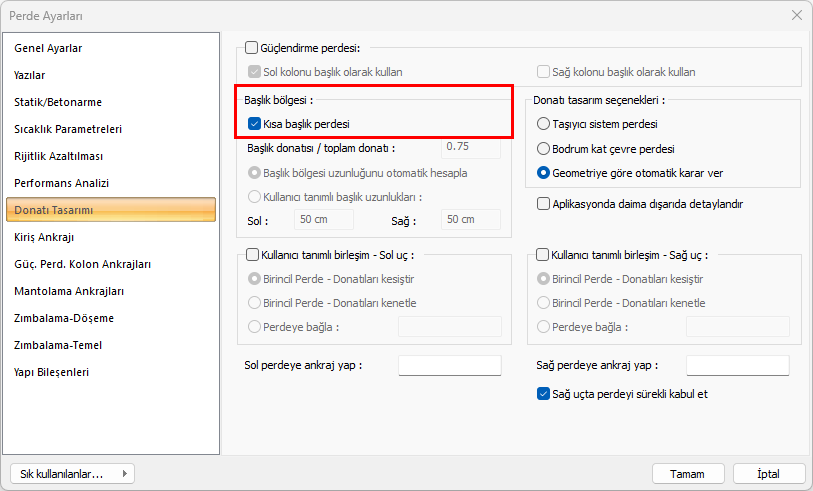Select Taşıyıcı sistem perdesi radio option

pyautogui.click(x=544, y=124)
